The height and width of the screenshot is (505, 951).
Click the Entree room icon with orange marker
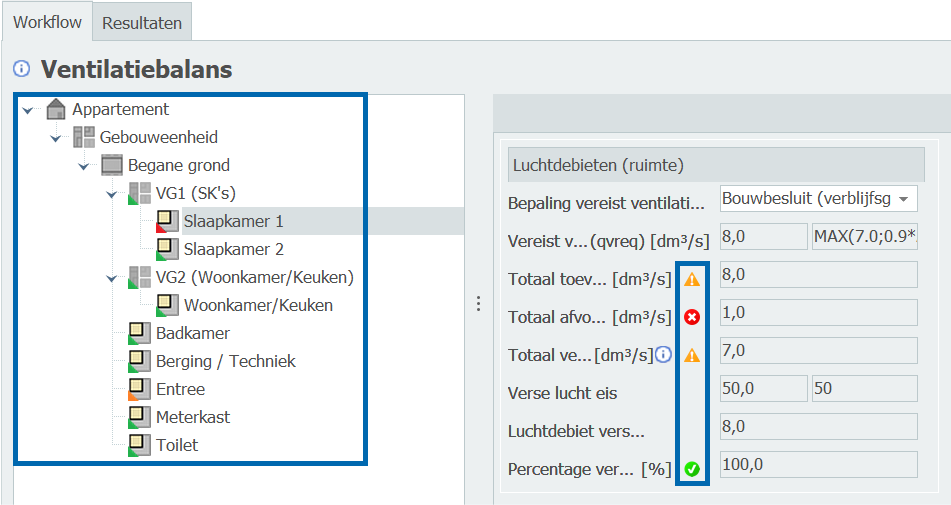point(139,389)
